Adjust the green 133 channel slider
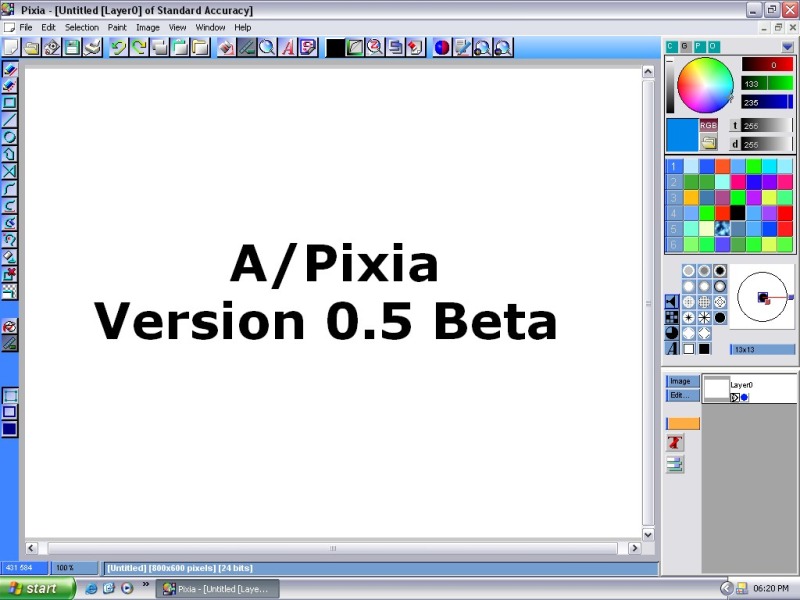The height and width of the screenshot is (600, 800). (x=768, y=84)
